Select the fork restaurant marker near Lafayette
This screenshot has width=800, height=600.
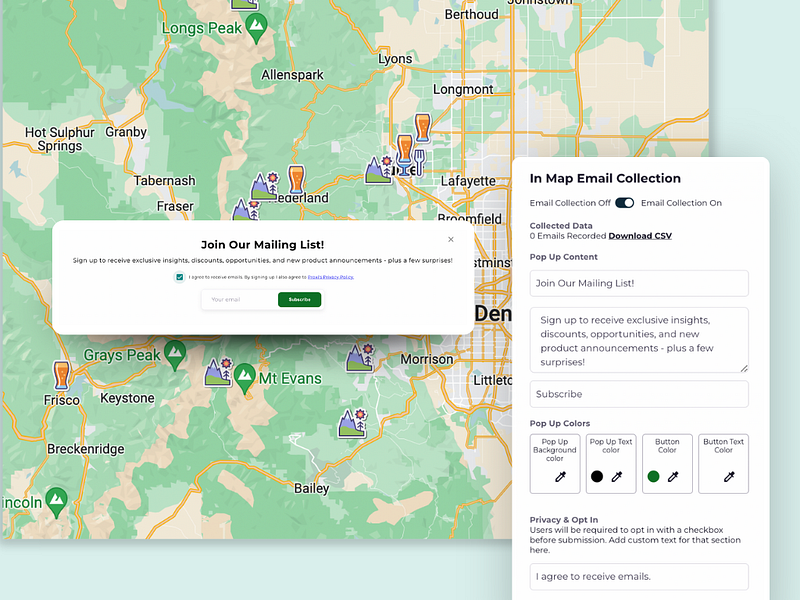419,163
